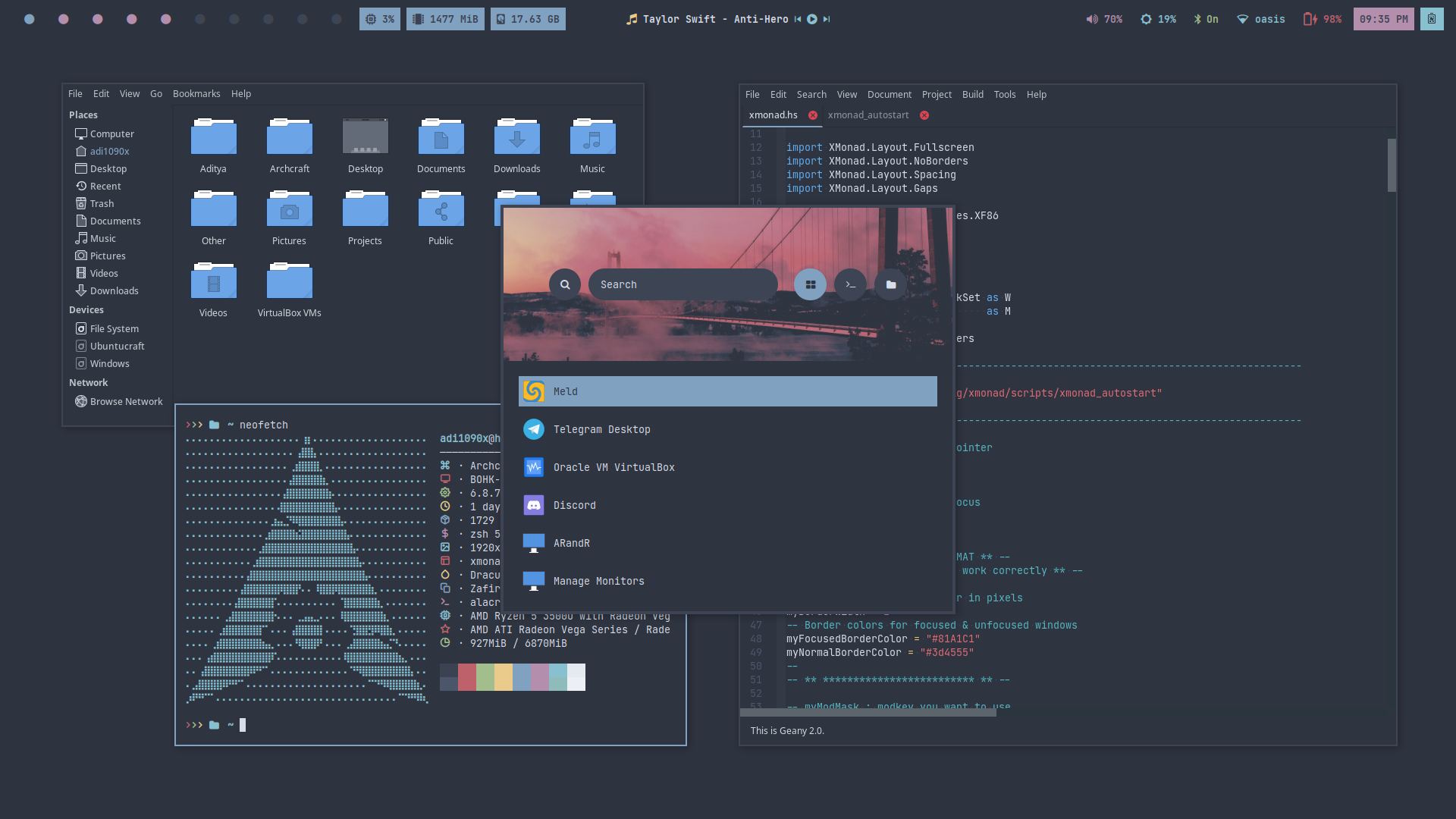The image size is (1456, 819).
Task: Select the applications grid mode button
Action: (810, 284)
